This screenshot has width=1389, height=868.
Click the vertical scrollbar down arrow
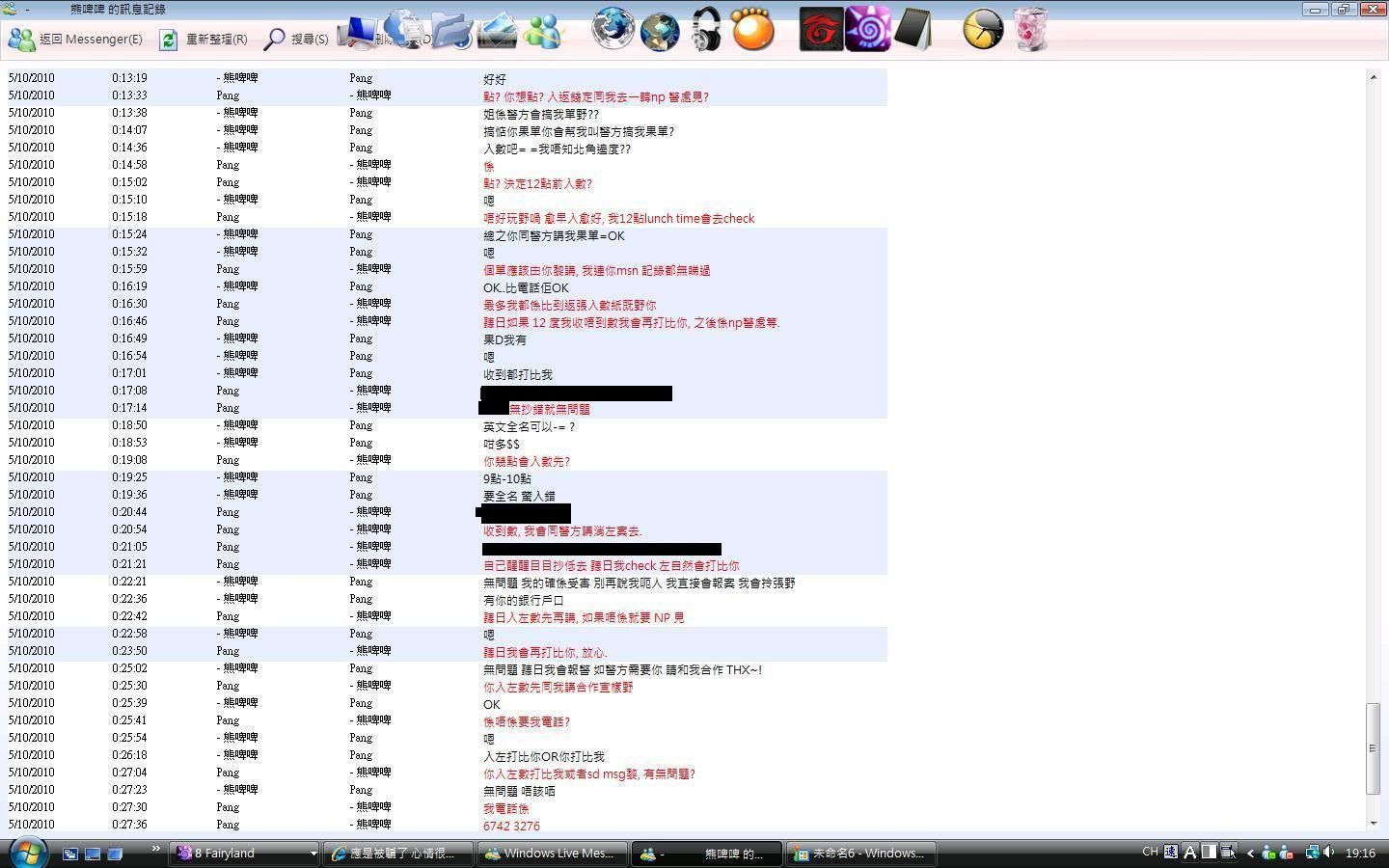coord(1374,824)
